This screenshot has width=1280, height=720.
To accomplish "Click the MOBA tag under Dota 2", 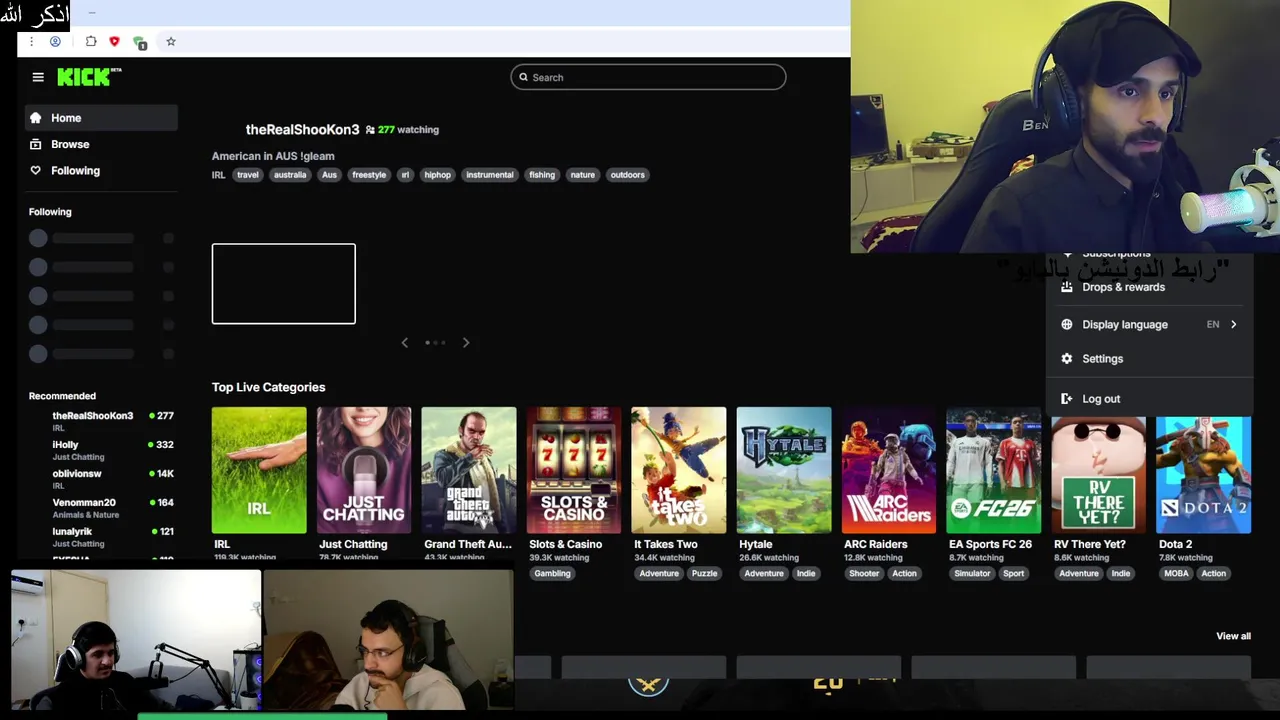I will point(1175,574).
